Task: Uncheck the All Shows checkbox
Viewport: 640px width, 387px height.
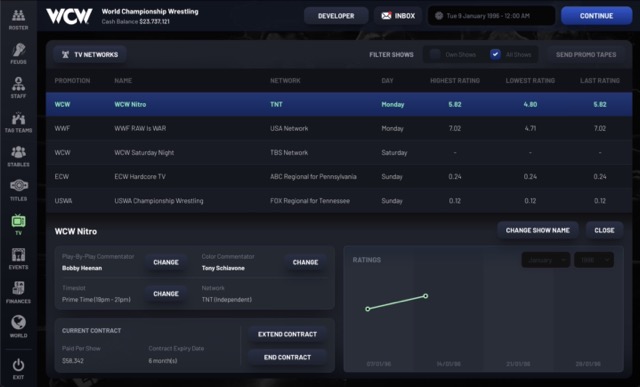Action: 495,54
